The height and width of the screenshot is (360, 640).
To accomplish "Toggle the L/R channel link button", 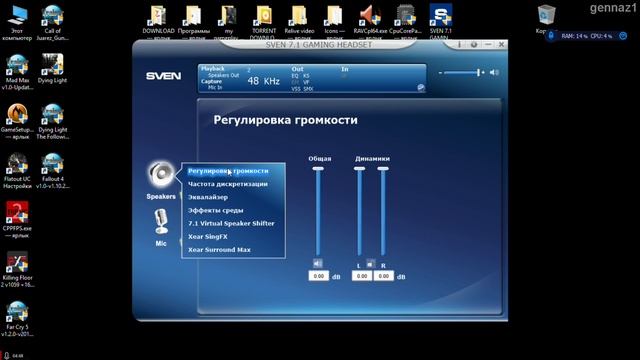I will 370,264.
